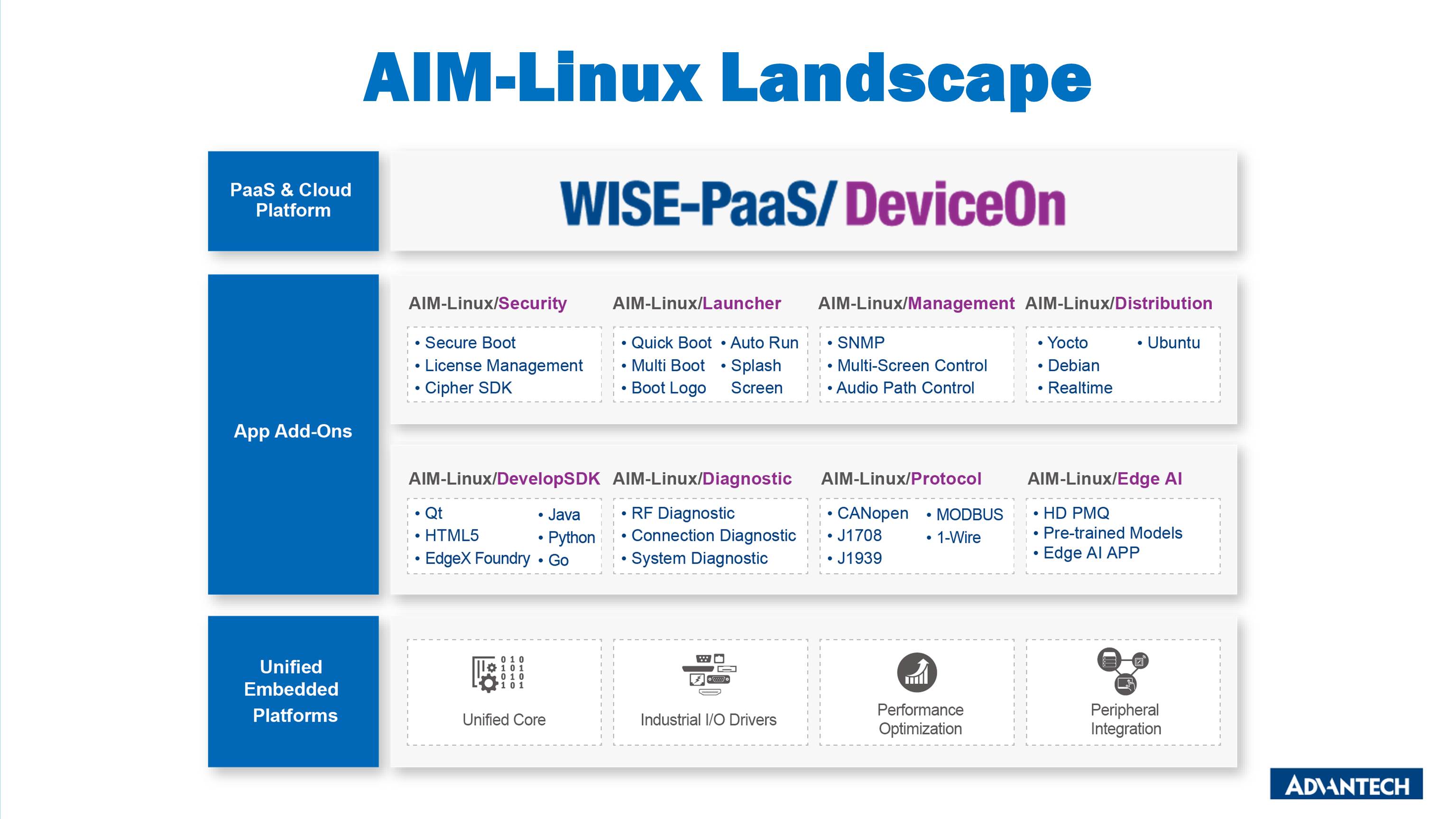Image resolution: width=1456 pixels, height=819 pixels.
Task: Click the Performance Optimization label
Action: click(x=920, y=719)
